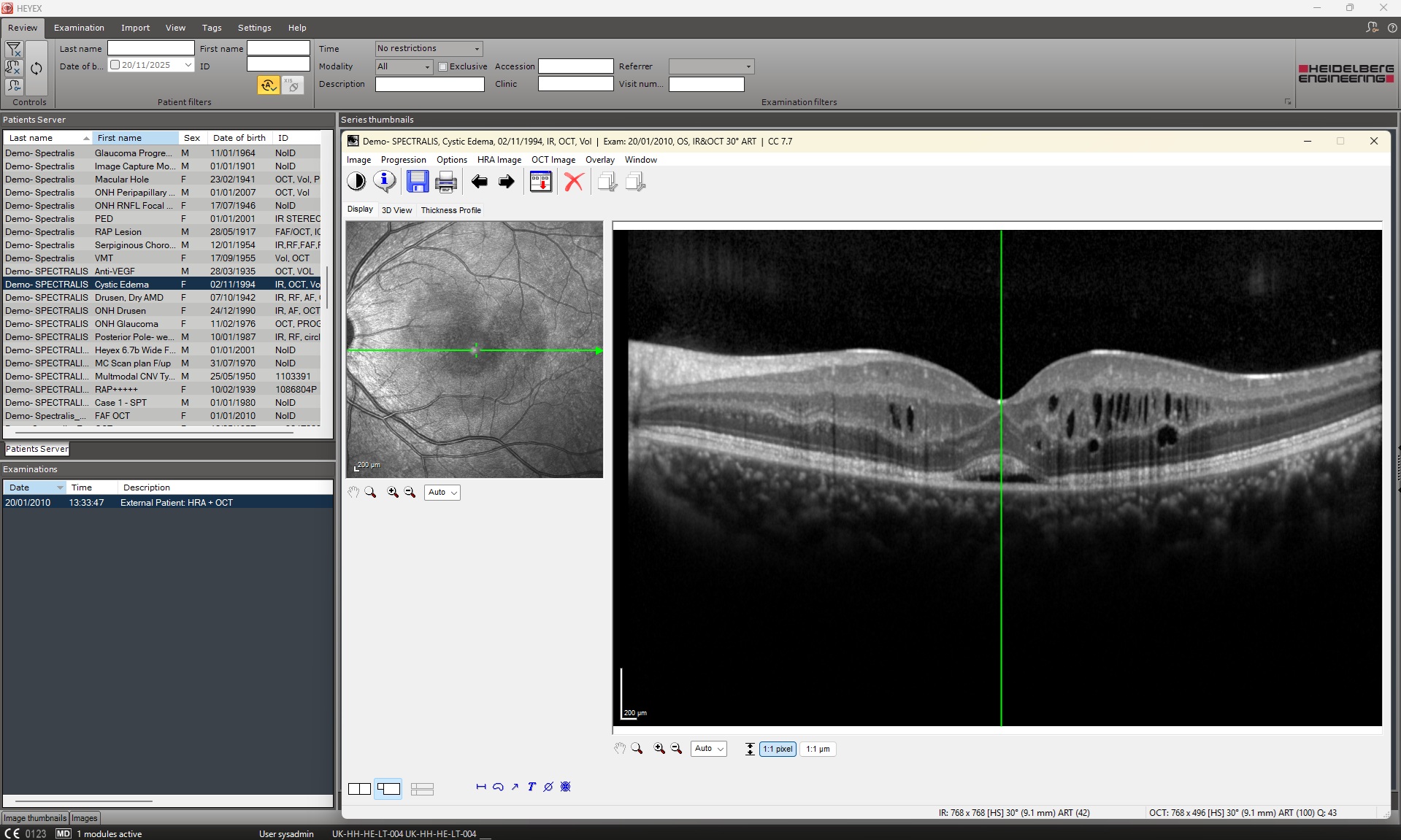Click the 1:1 µm scaling button

tap(818, 749)
